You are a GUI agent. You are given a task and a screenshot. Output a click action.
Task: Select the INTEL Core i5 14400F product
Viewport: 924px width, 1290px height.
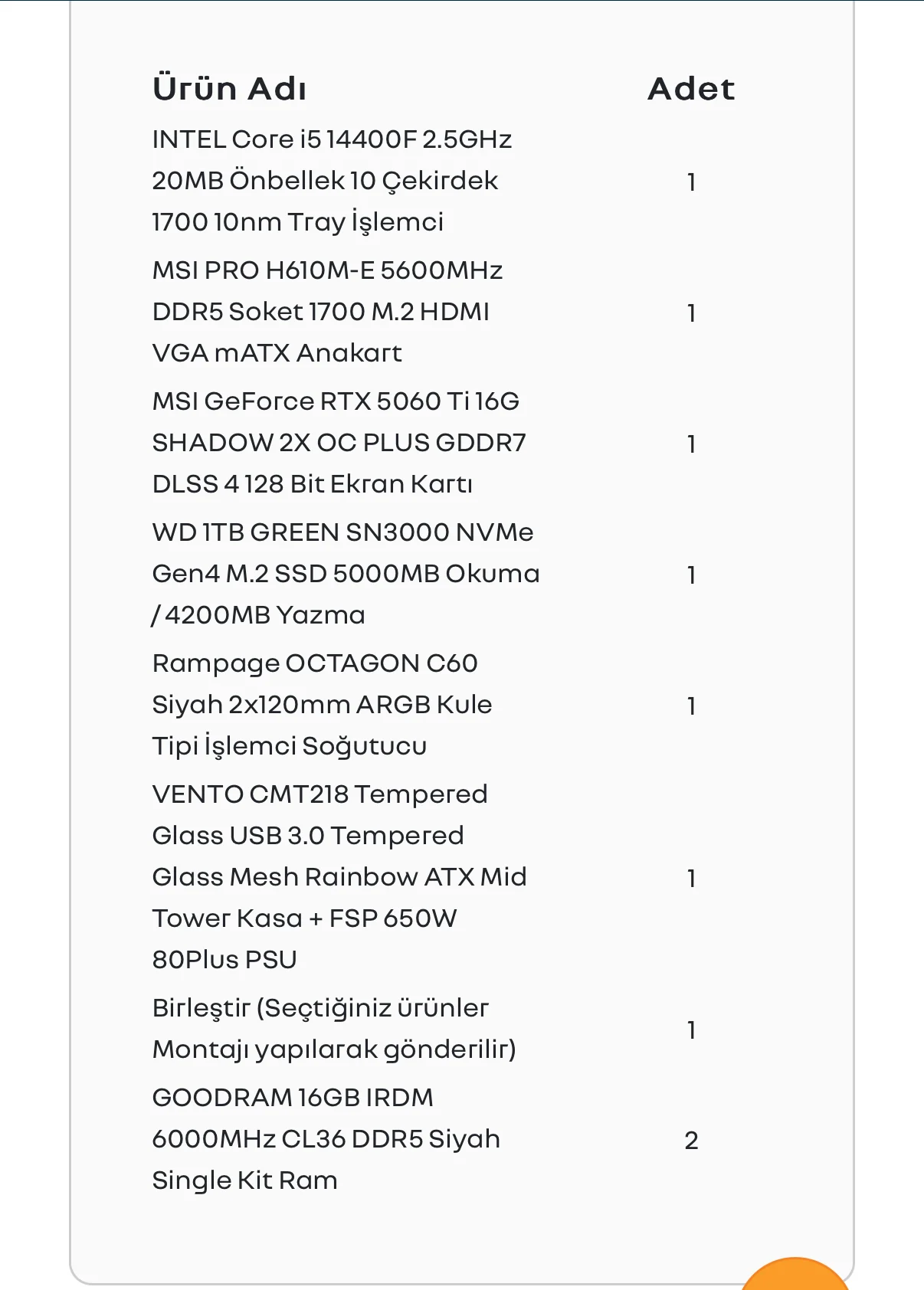(x=332, y=181)
